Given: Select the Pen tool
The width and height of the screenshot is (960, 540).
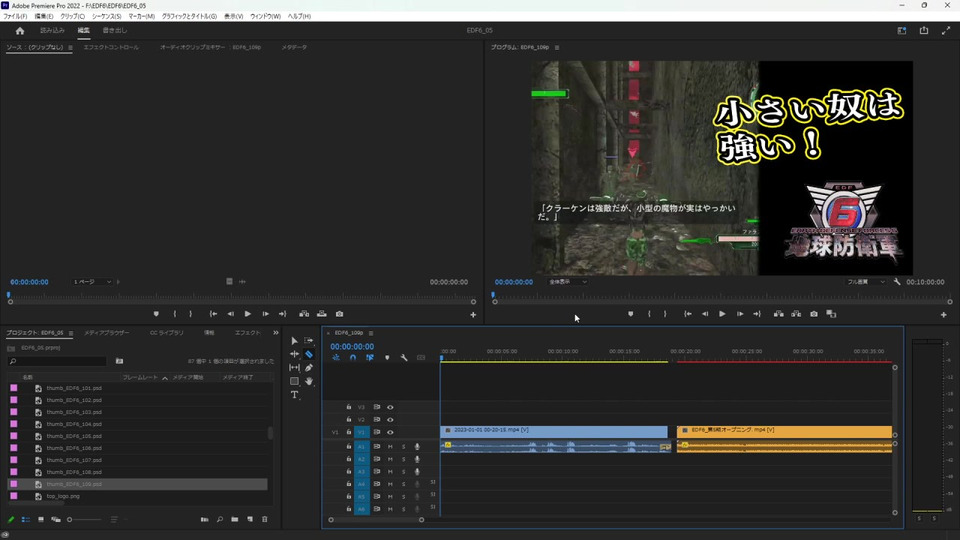Looking at the screenshot, I should [309, 368].
